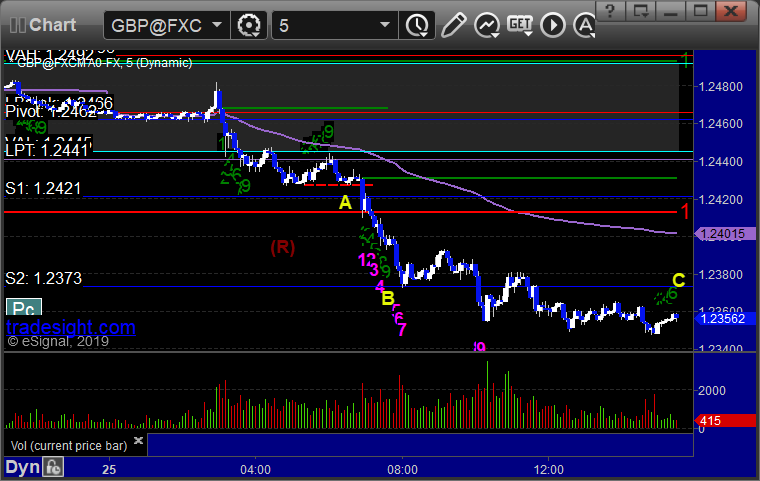Viewport: 760px width, 481px height.
Task: Click the 12:00 time axis label
Action: pyautogui.click(x=549, y=469)
